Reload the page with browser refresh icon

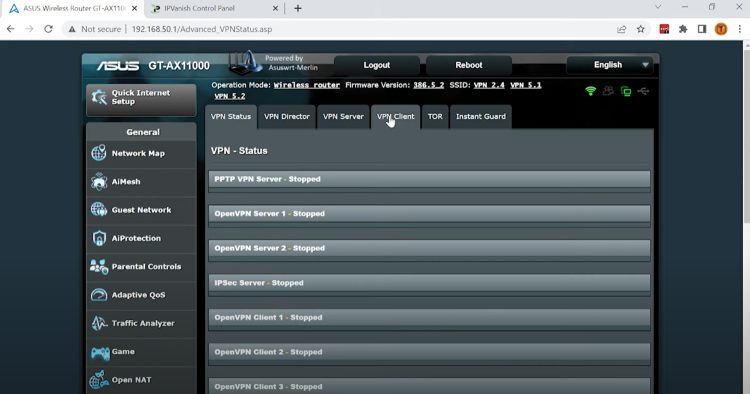[x=48, y=29]
